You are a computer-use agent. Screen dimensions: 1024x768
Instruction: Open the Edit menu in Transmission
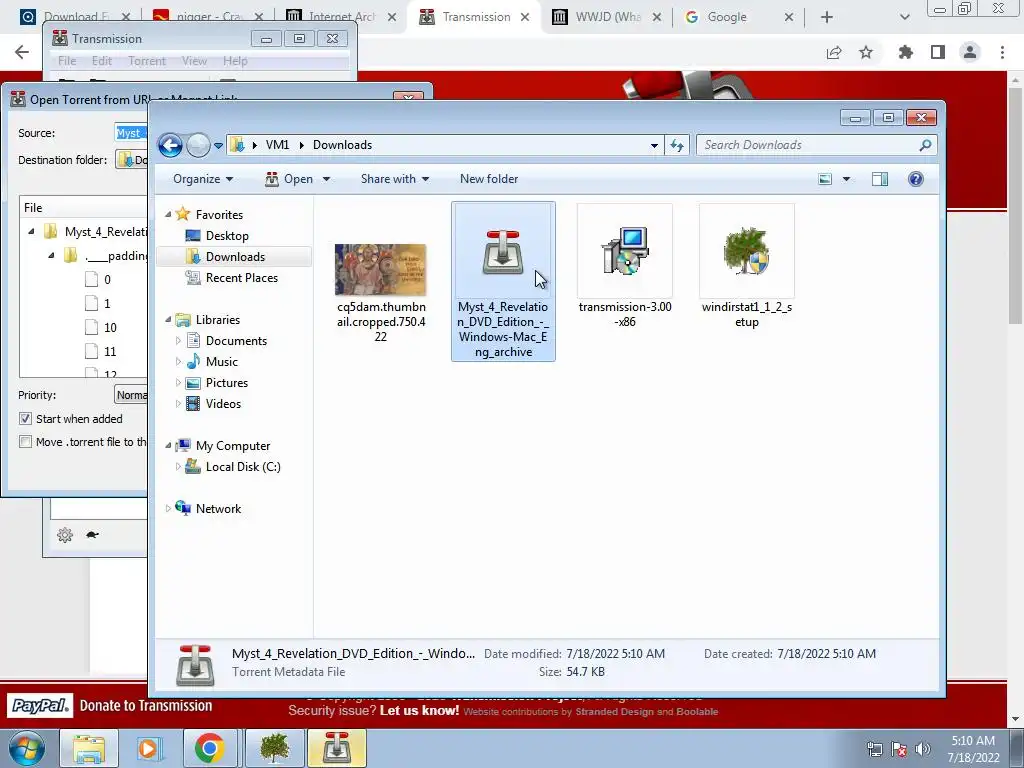pos(101,61)
